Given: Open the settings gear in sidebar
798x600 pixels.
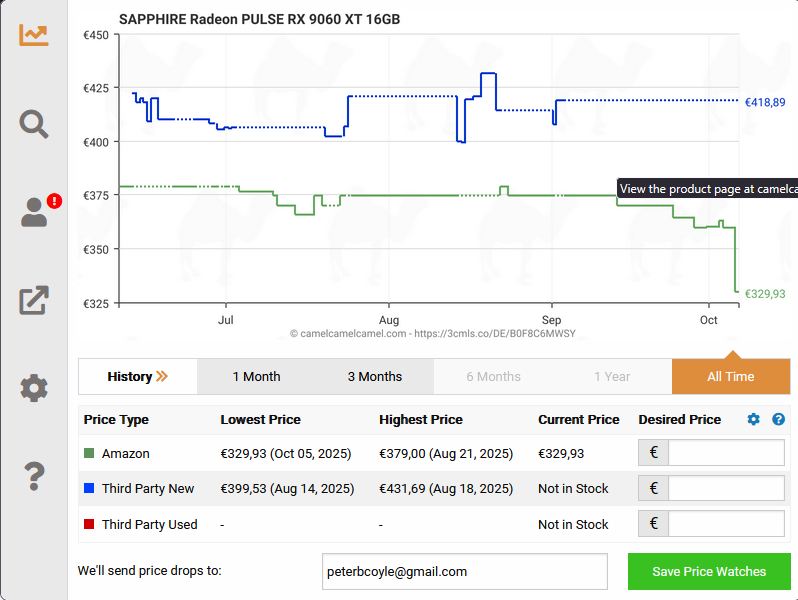Looking at the screenshot, I should 34,388.
